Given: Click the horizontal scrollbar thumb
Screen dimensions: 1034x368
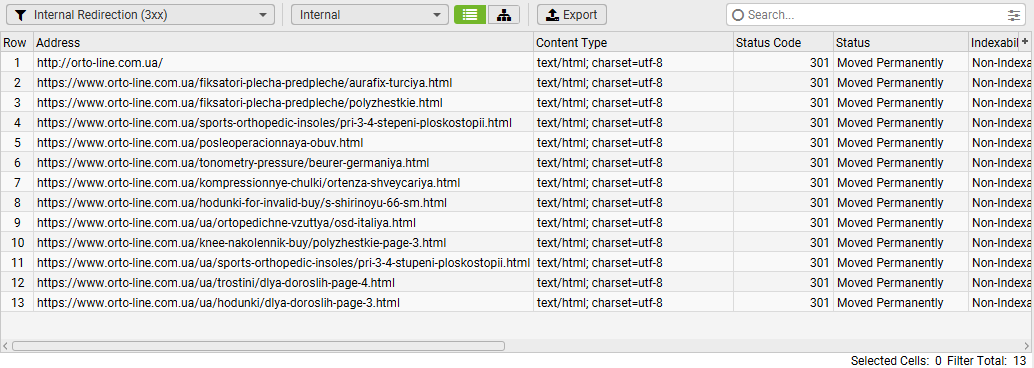Looking at the screenshot, I should pos(258,346).
